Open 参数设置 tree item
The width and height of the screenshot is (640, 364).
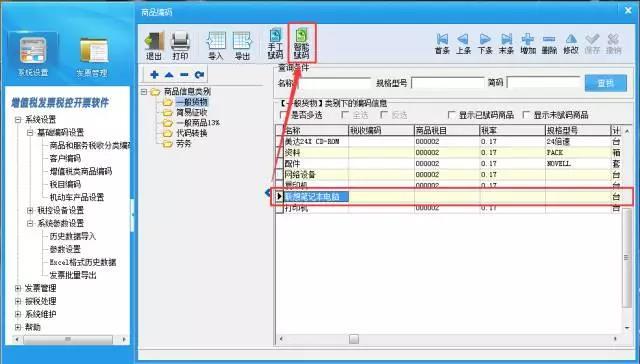pos(65,249)
